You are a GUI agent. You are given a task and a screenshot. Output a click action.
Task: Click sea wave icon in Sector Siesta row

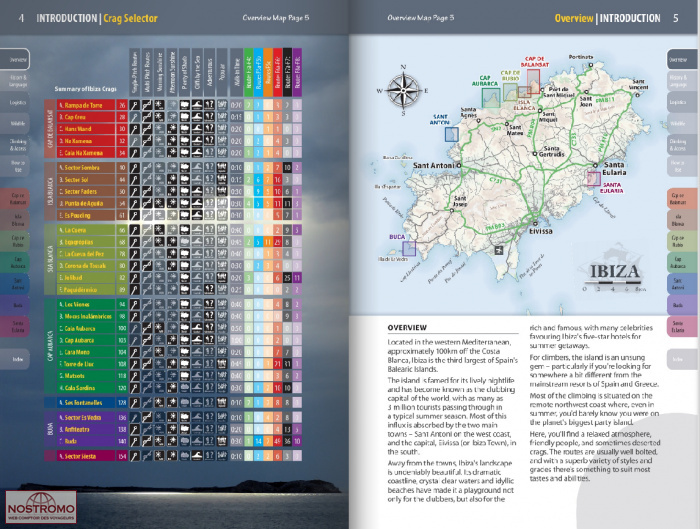pyautogui.click(x=197, y=456)
